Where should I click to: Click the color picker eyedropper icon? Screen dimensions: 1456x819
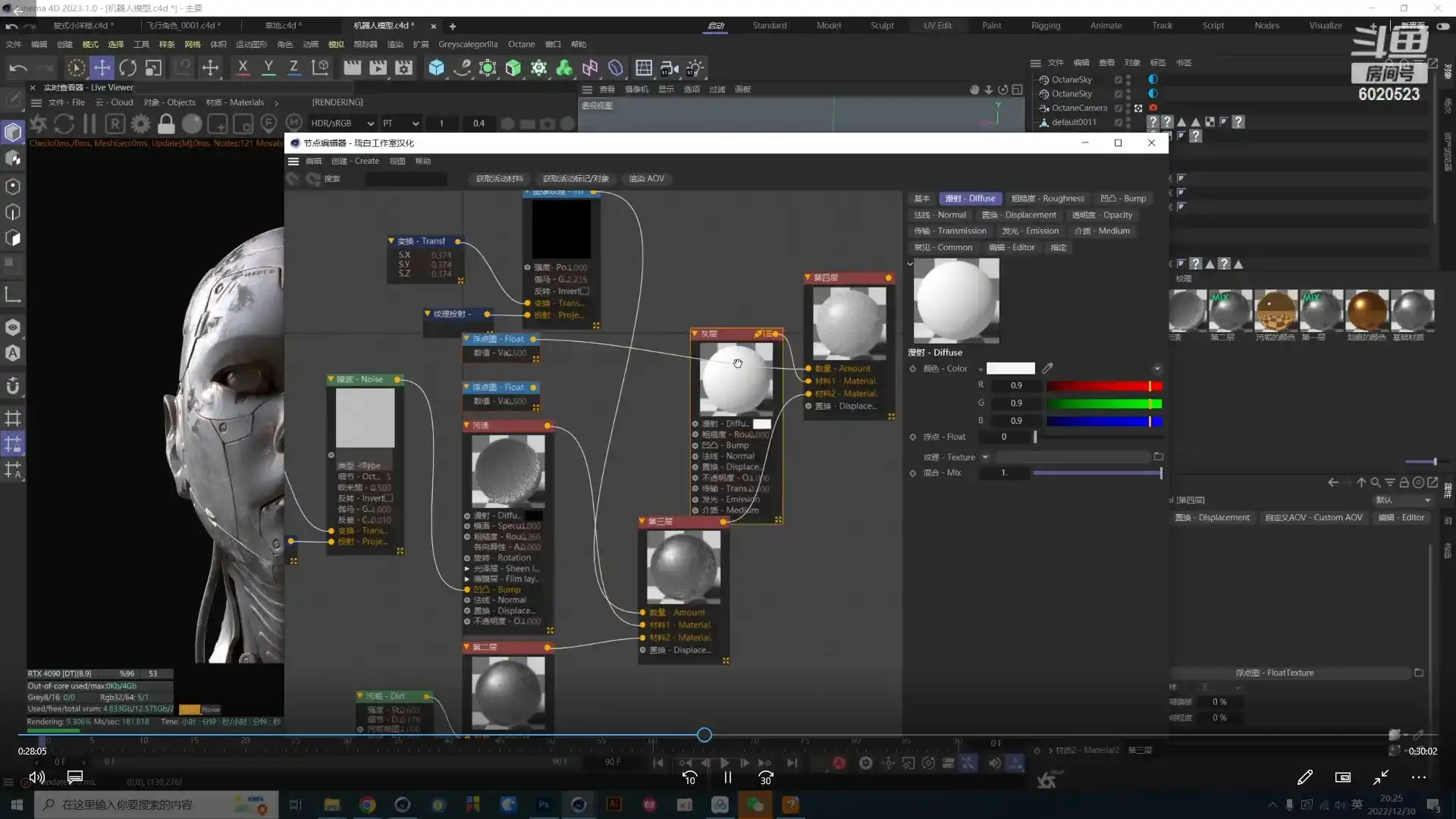click(1047, 369)
